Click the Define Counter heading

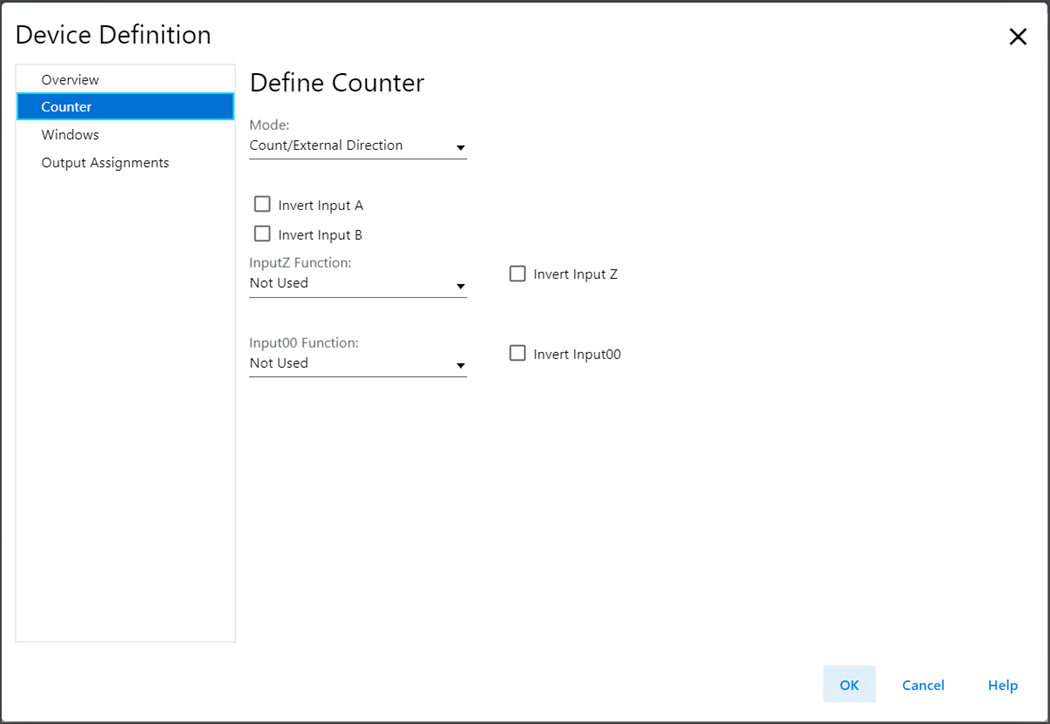(x=337, y=83)
